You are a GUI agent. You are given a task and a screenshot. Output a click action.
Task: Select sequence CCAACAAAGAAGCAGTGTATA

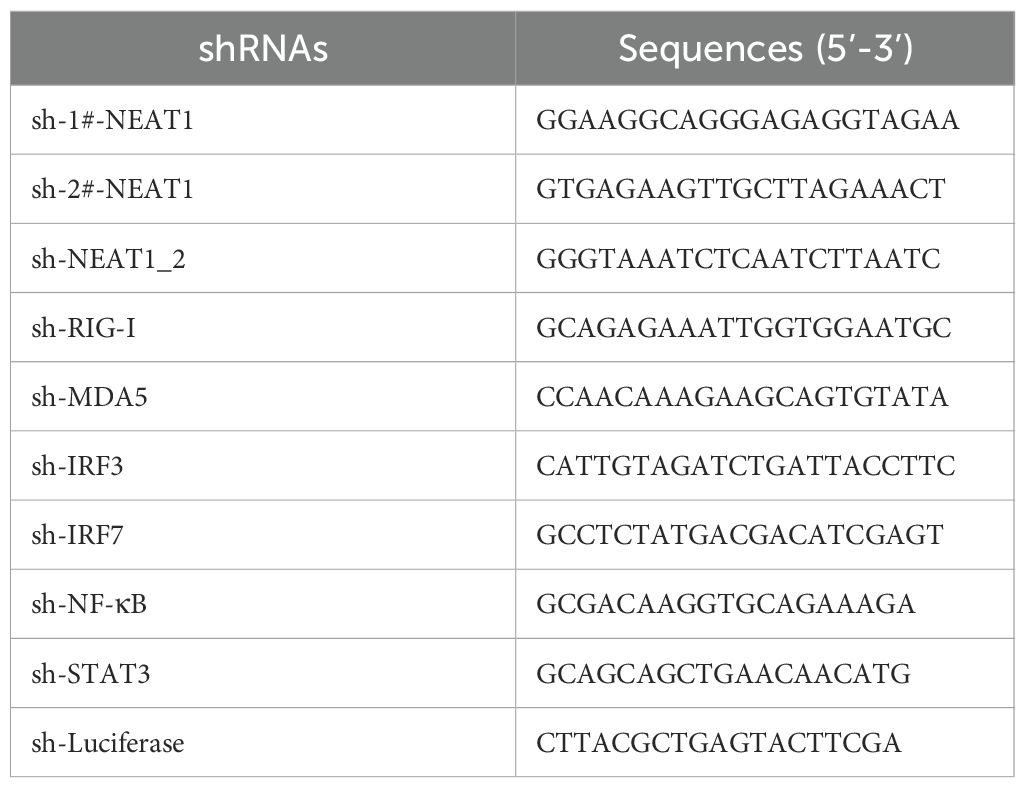742,397
